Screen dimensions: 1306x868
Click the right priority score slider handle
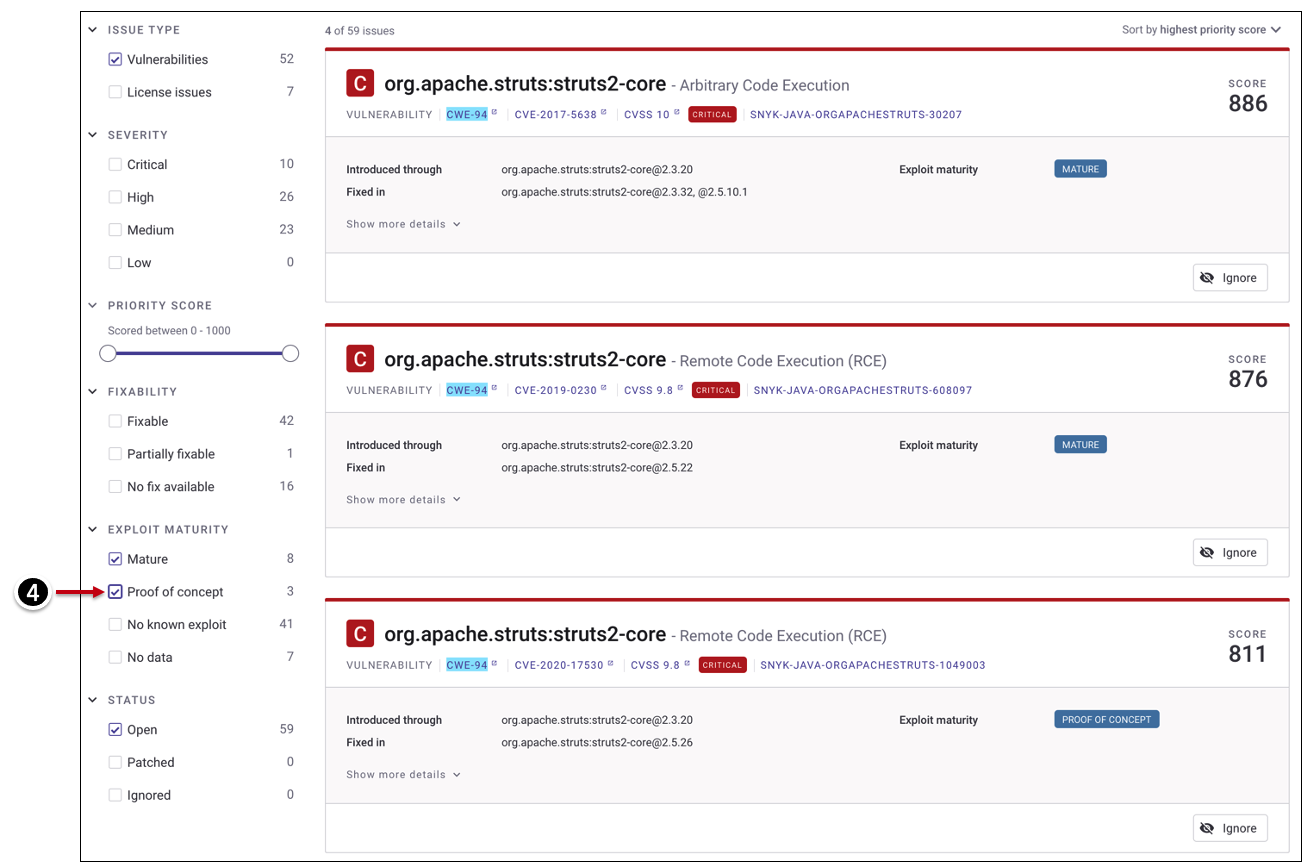pos(291,353)
